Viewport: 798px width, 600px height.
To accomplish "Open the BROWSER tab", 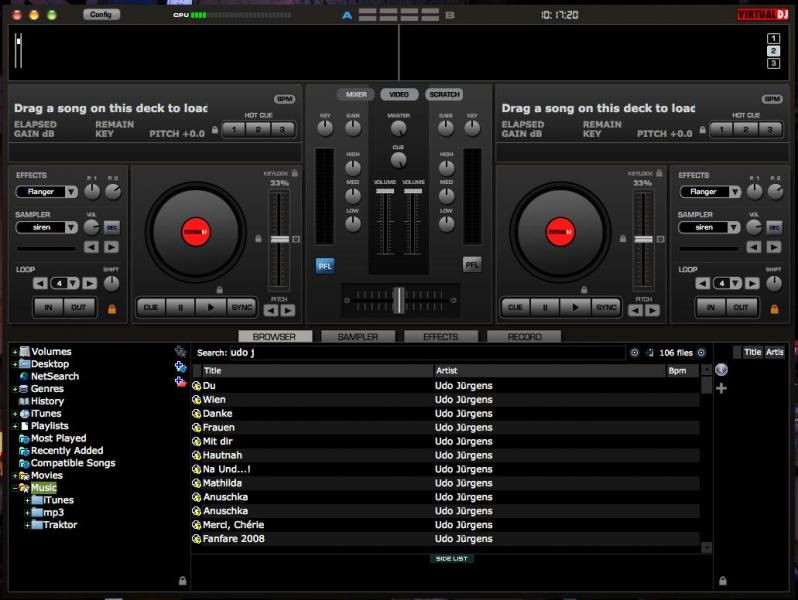I will click(x=275, y=336).
